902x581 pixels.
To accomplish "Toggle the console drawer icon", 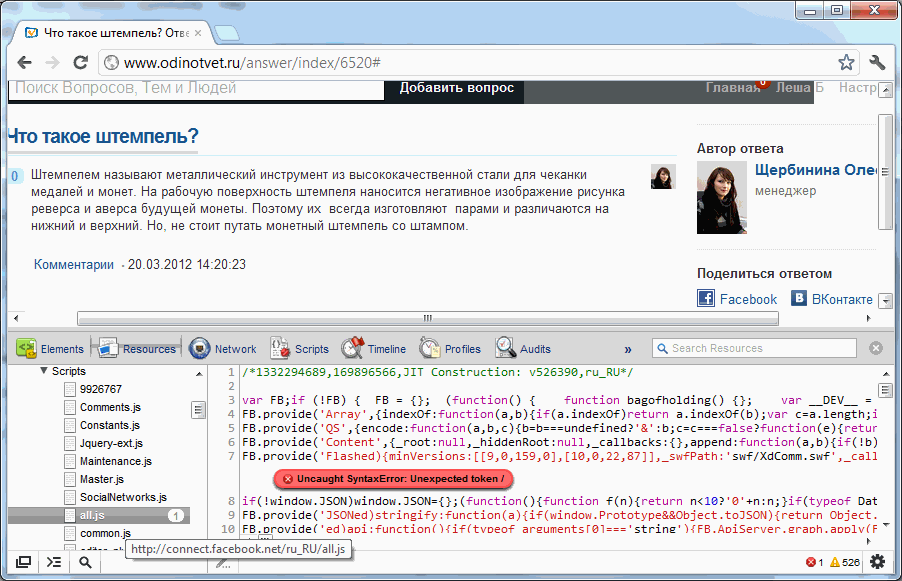I will pos(54,562).
